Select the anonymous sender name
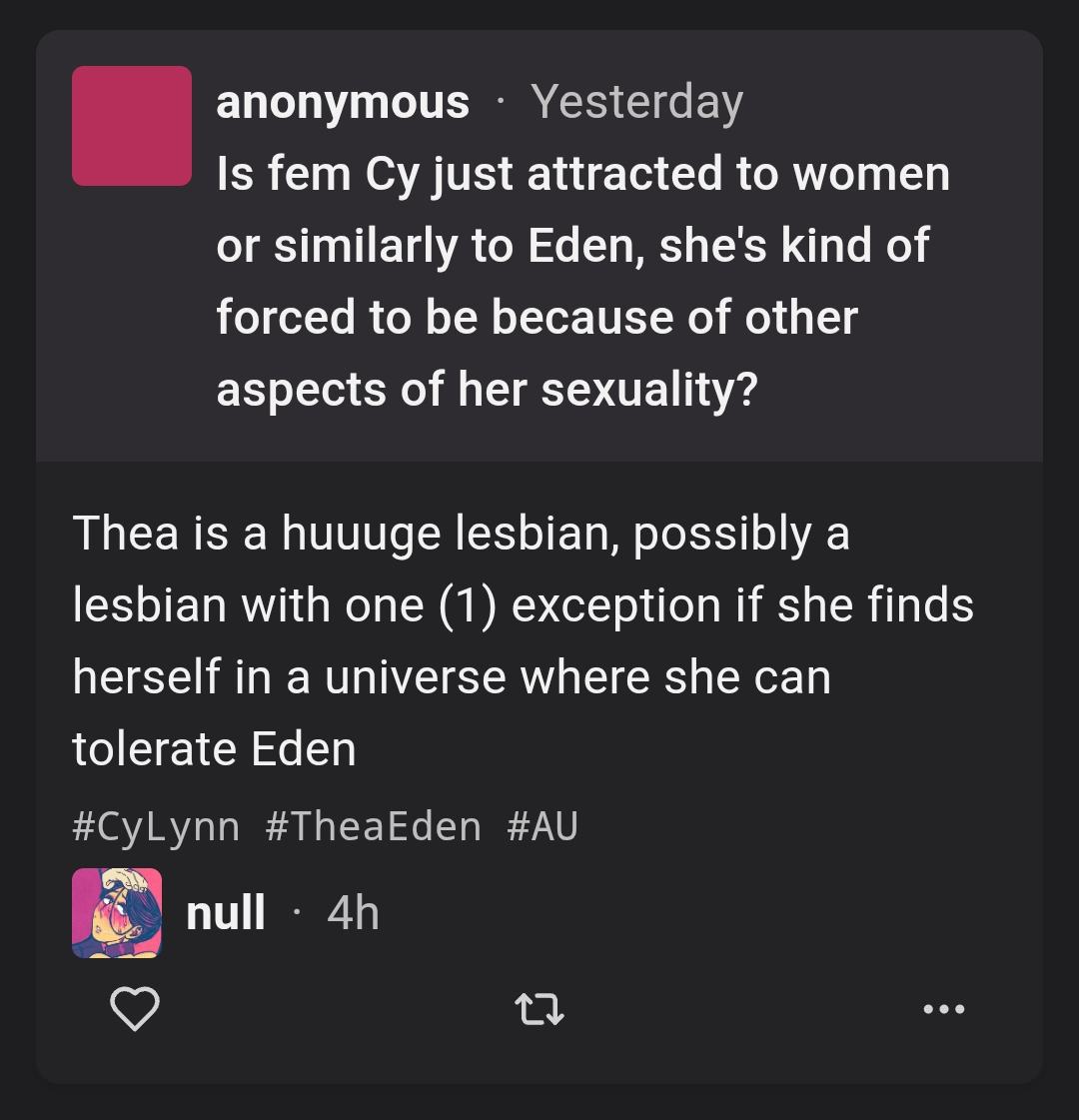The width and height of the screenshot is (1079, 1120). point(343,102)
